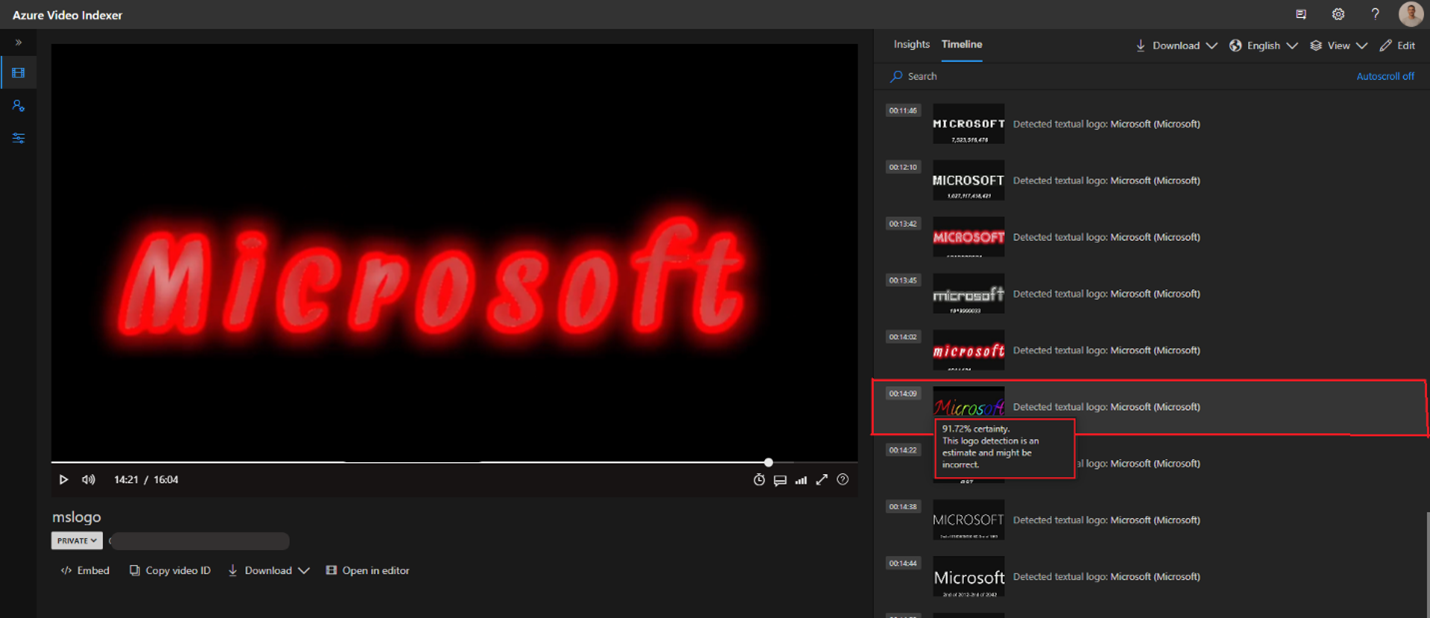Screen dimensions: 1430x618
Task: Toggle the Autoscroll off link
Action: [1385, 76]
